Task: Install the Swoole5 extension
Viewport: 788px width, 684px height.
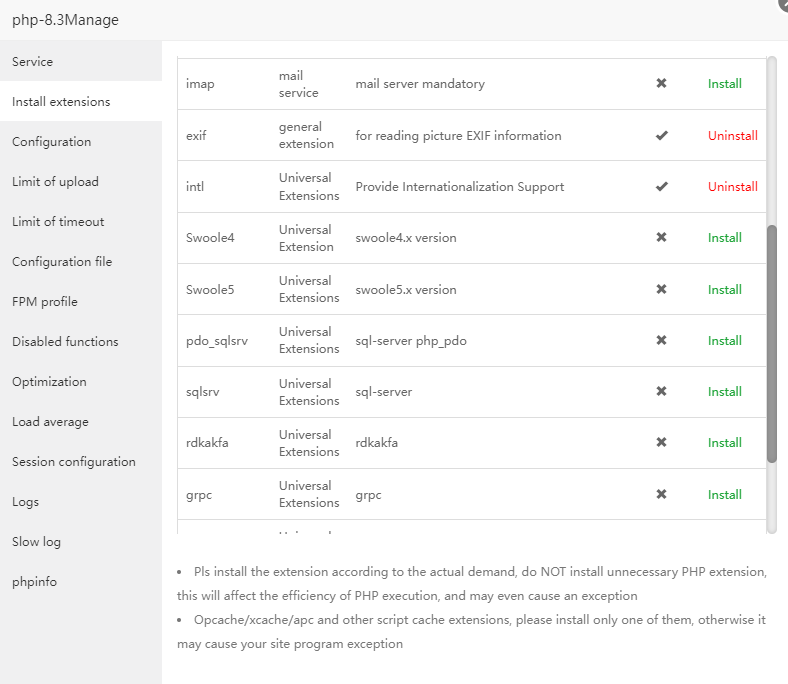Action: point(724,290)
